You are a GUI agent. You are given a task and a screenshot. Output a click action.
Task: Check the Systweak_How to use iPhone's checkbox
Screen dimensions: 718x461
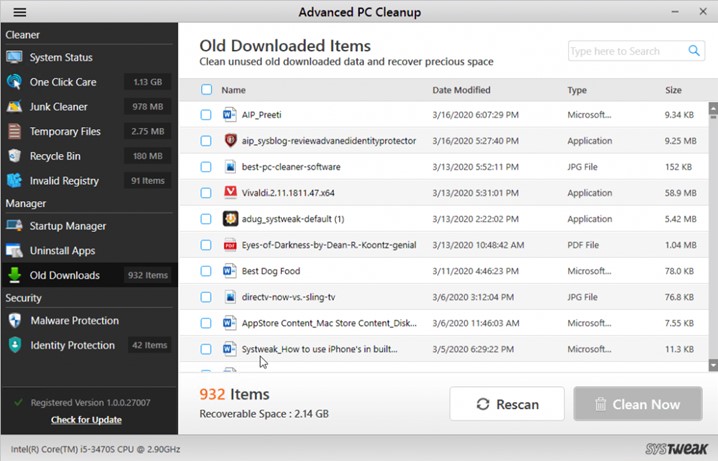point(206,349)
